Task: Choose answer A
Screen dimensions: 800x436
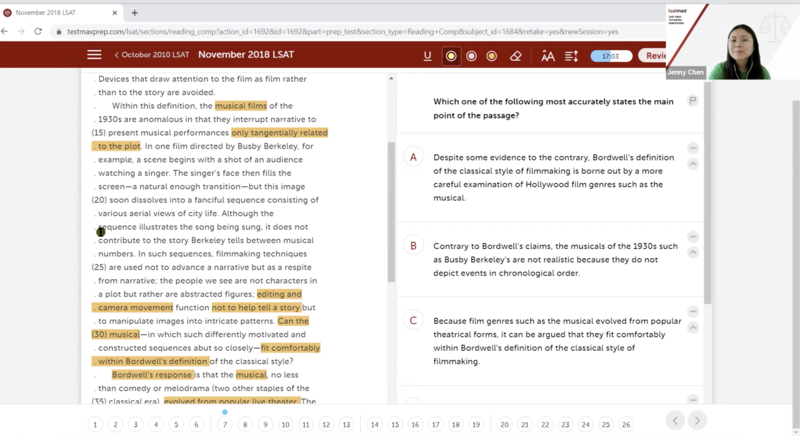Action: 413,157
